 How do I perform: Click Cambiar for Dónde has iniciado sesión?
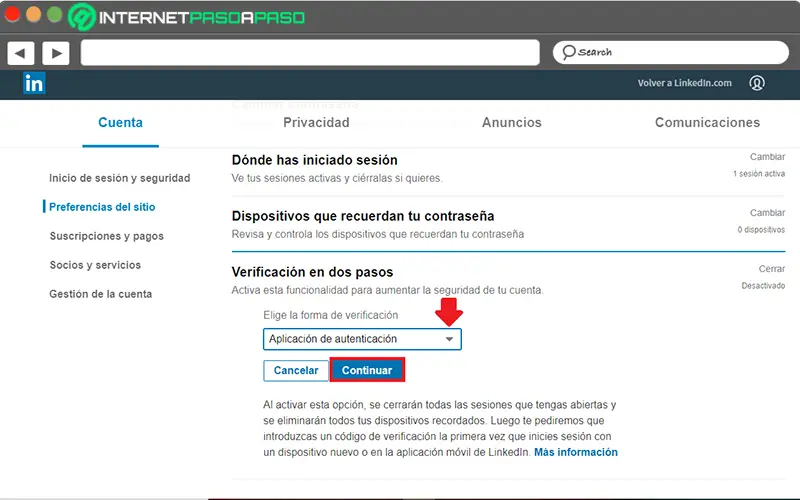pyautogui.click(x=767, y=157)
